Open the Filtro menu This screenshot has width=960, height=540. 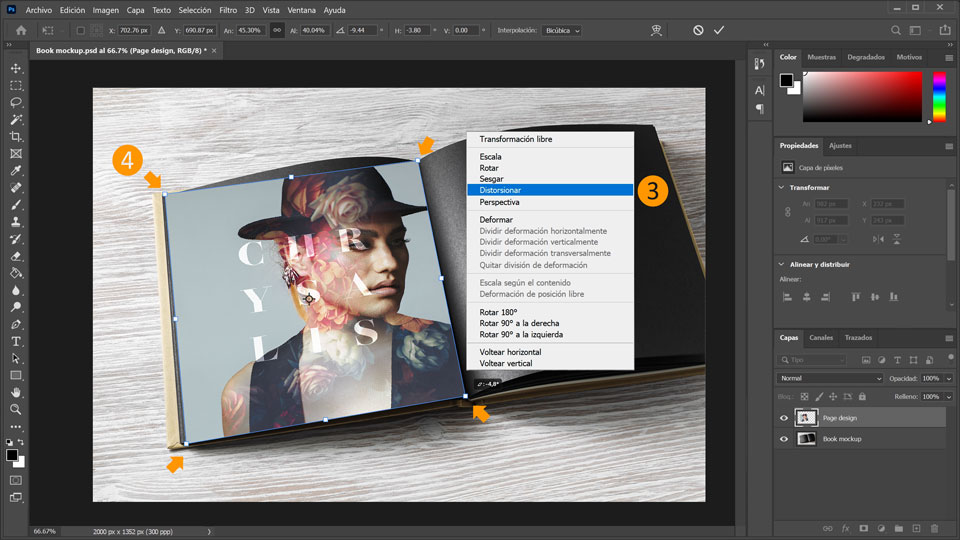228,9
